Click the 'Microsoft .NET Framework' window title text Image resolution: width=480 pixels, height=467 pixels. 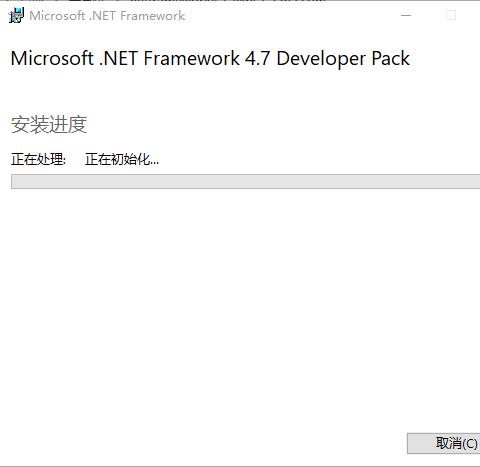coord(107,16)
